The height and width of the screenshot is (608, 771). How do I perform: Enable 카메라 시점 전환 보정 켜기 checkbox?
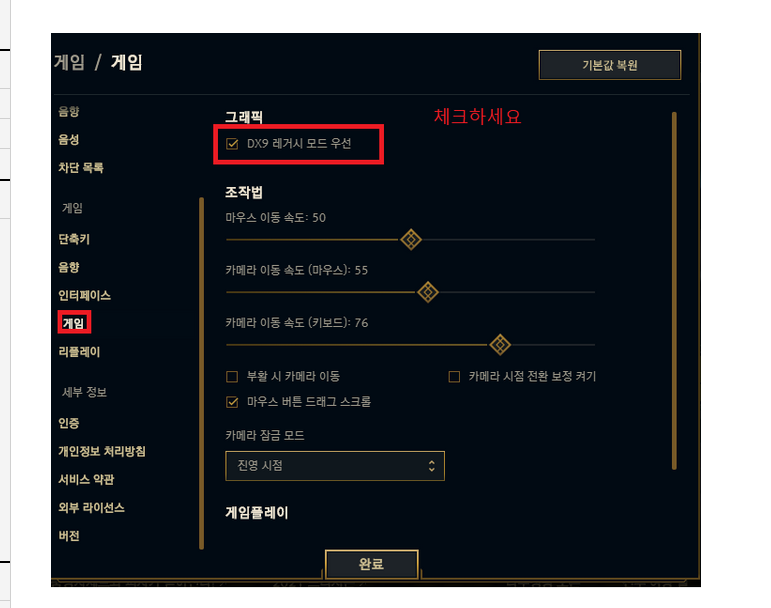pos(454,376)
